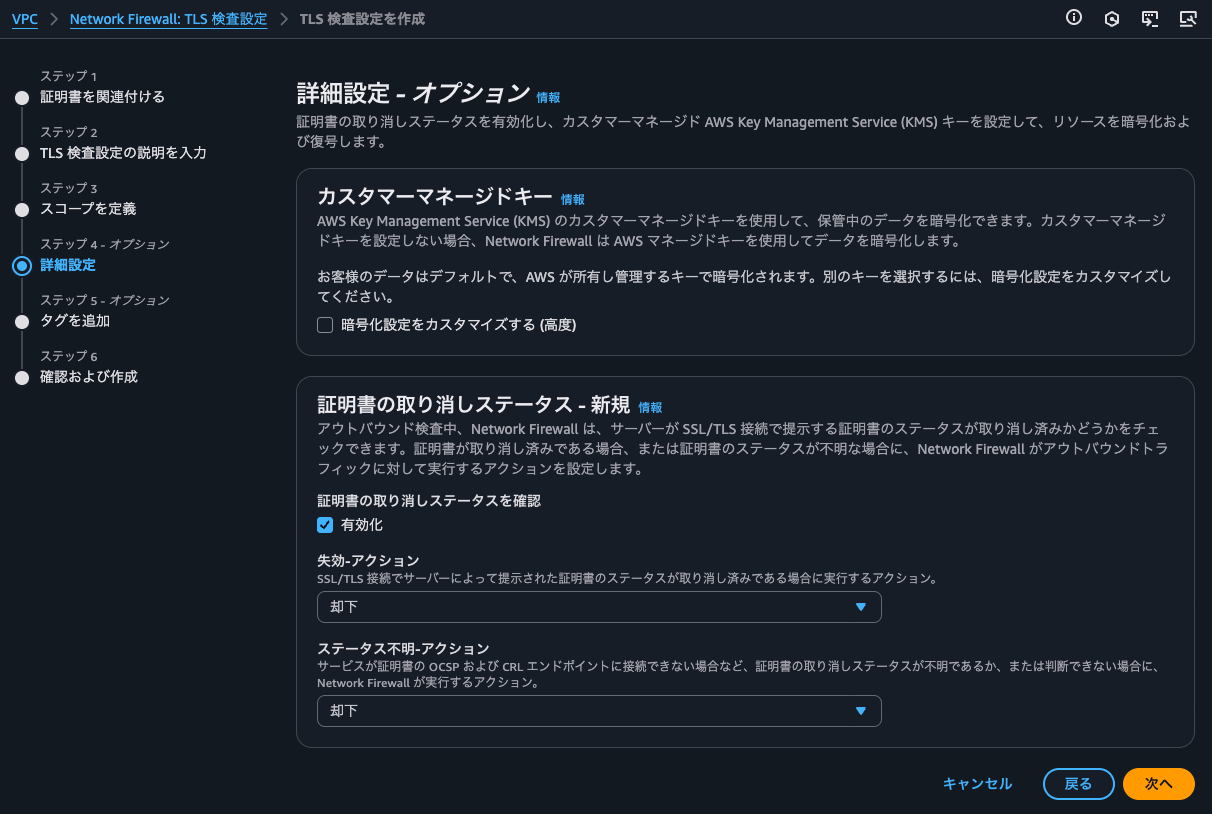Open the Amazon Q hexagon icon
This screenshot has width=1212, height=814.
tap(1111, 18)
